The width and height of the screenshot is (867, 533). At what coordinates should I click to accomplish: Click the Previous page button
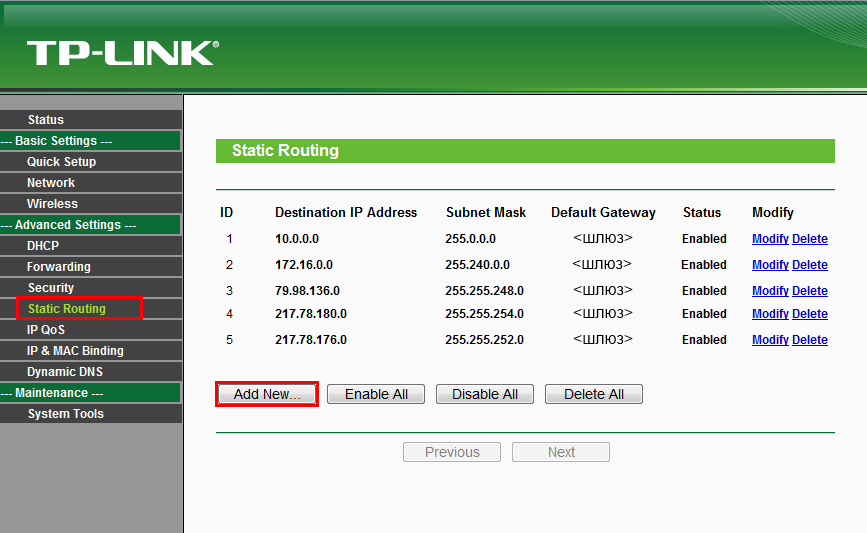point(452,452)
